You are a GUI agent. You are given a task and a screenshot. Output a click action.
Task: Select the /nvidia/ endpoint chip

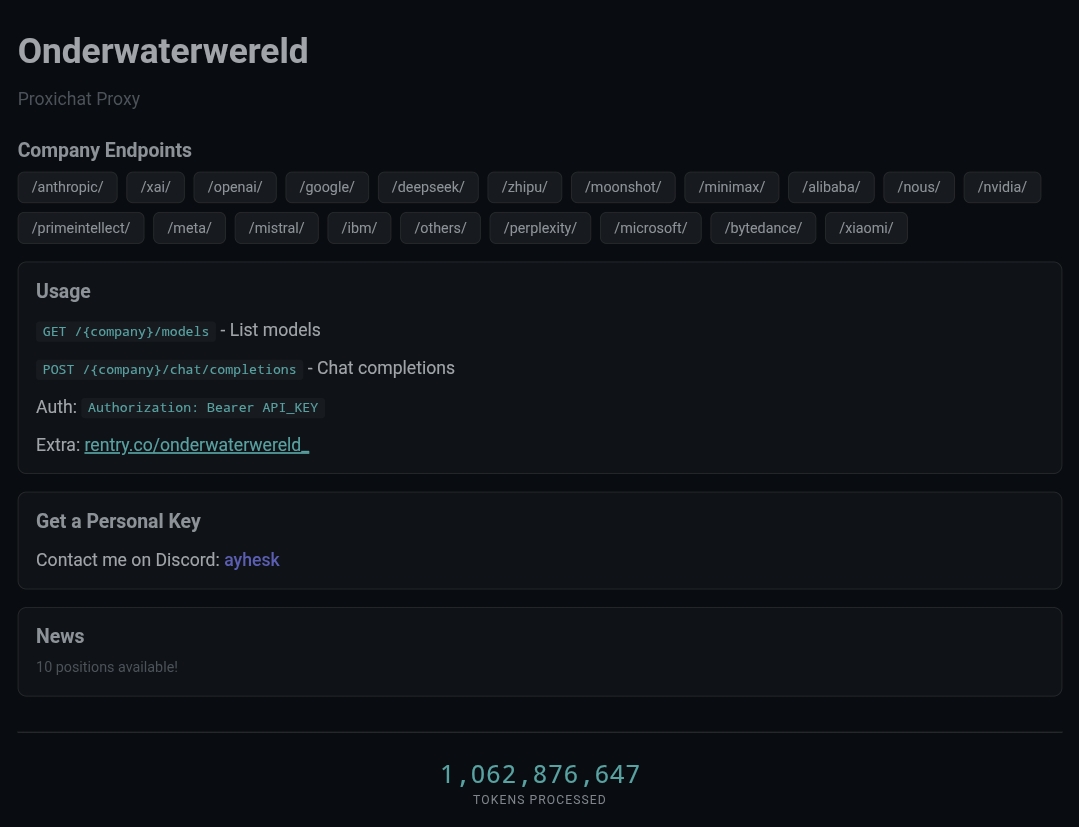1002,187
